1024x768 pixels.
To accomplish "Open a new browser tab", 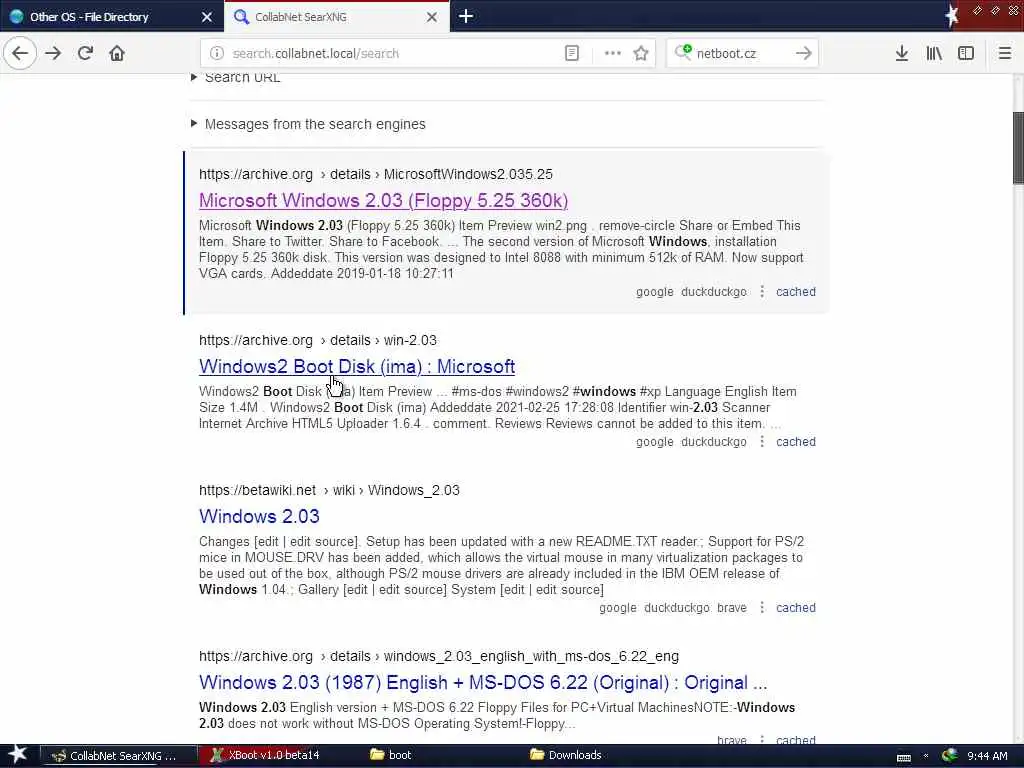I will pyautogui.click(x=466, y=16).
